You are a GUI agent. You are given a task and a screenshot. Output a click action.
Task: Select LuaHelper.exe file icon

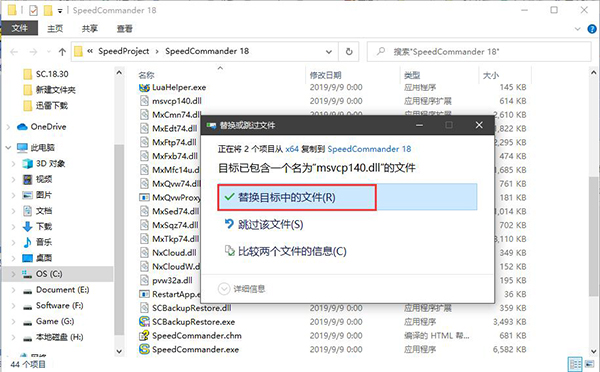coord(144,87)
